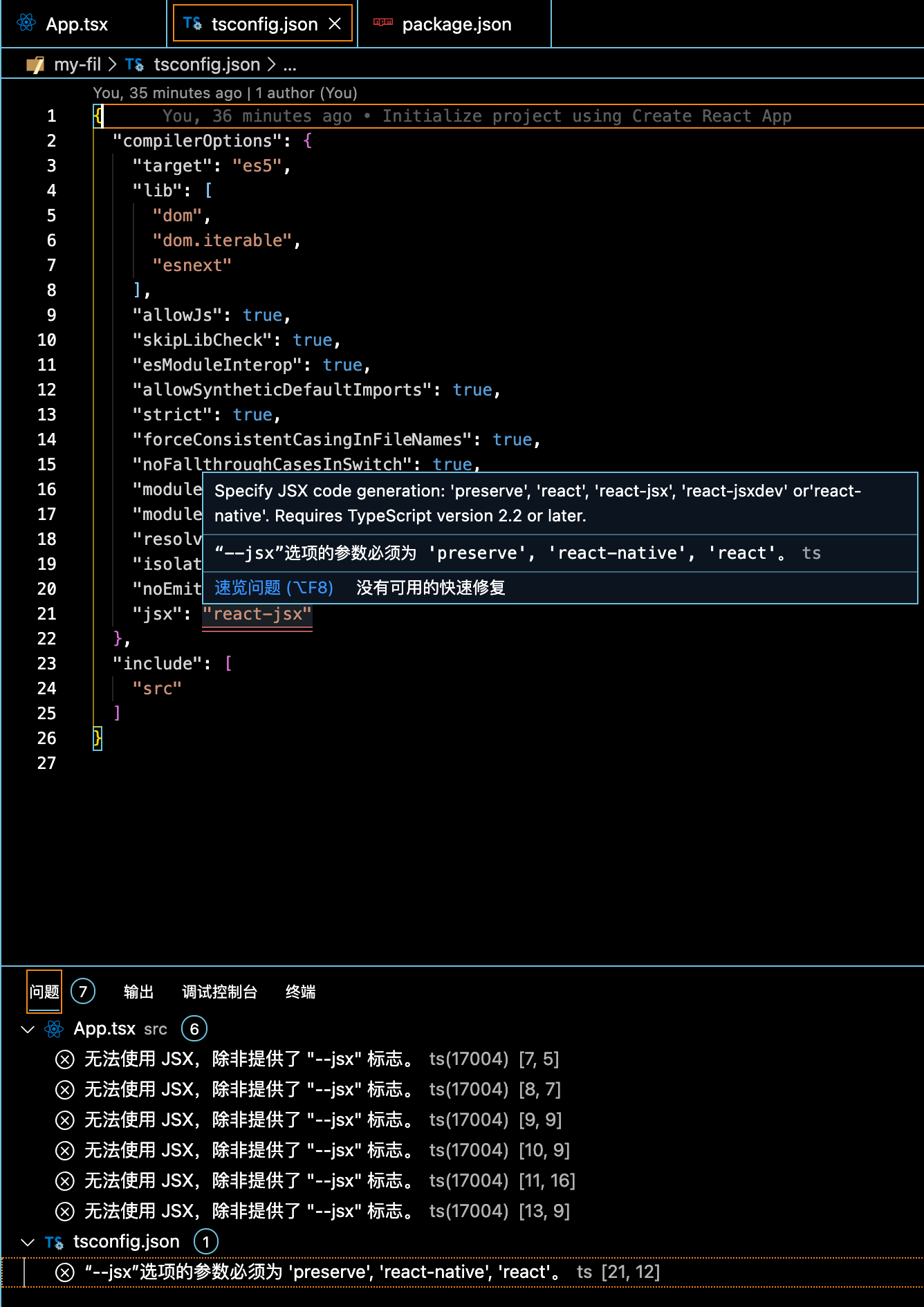924x1307 pixels.
Task: Click React icon beside App.tsx in problems
Action: point(54,1029)
